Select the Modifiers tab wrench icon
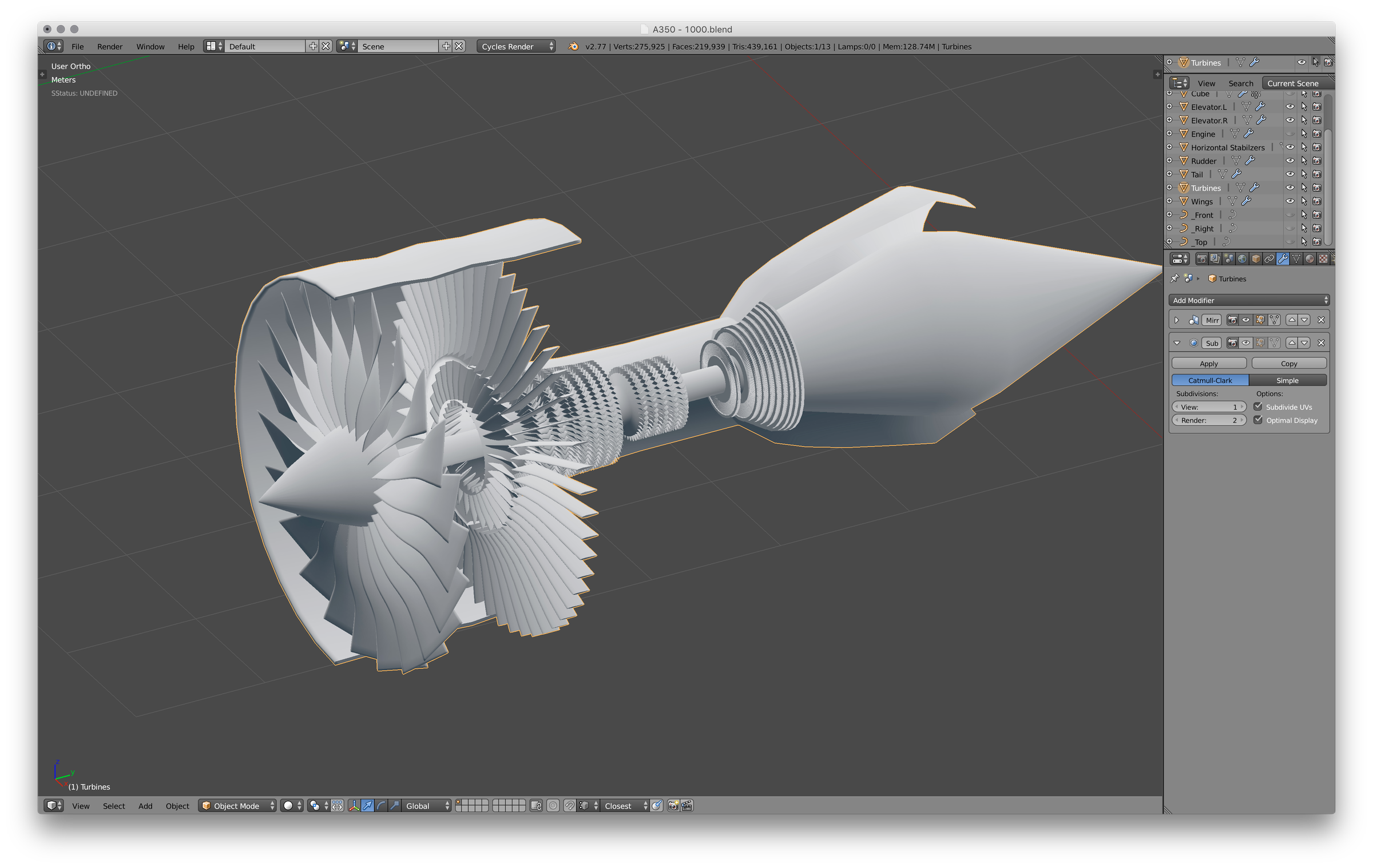 [1283, 259]
